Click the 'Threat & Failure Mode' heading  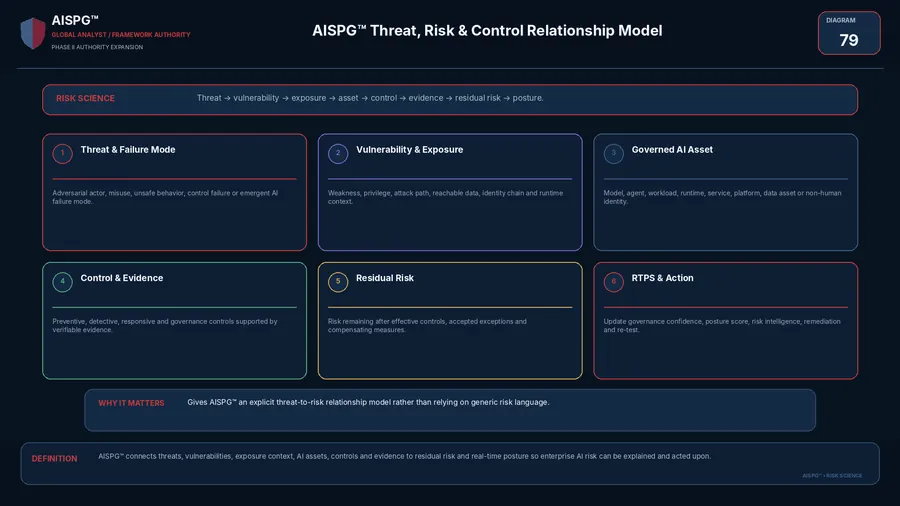coord(128,150)
